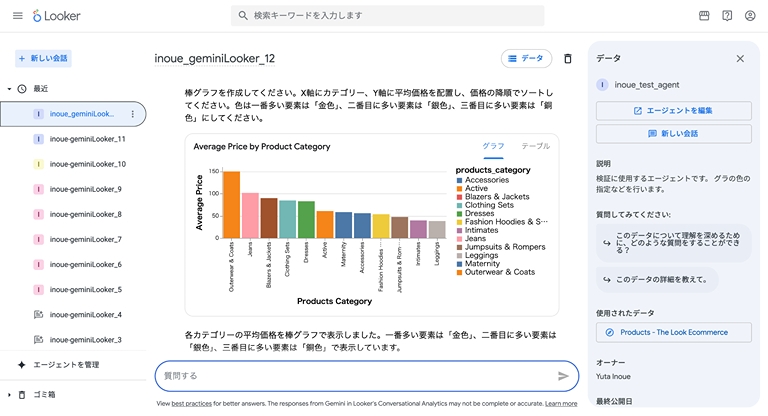
Task: Click the search magnifier icon
Action: (243, 16)
